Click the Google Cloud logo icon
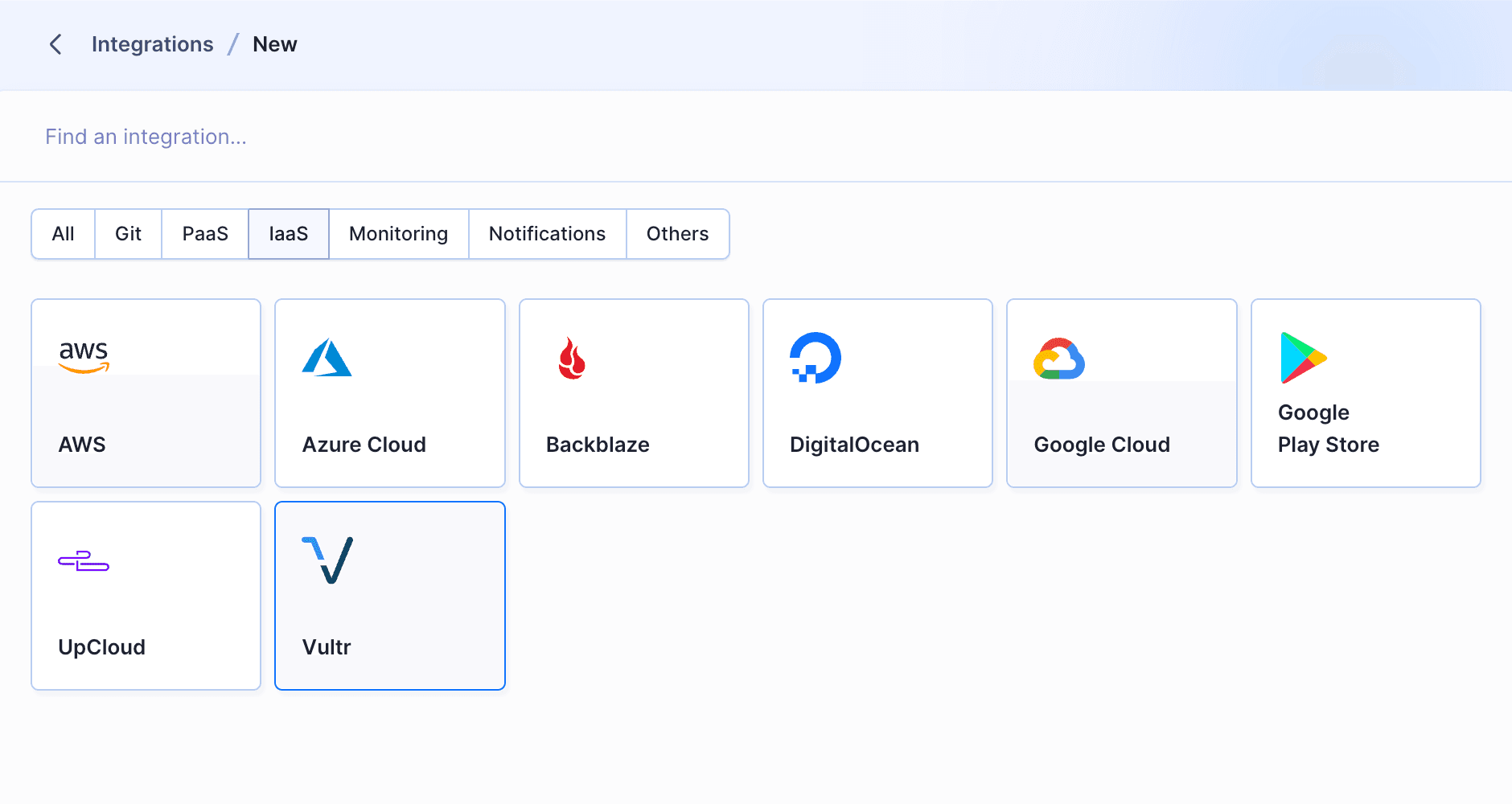This screenshot has width=1512, height=804. click(1059, 359)
